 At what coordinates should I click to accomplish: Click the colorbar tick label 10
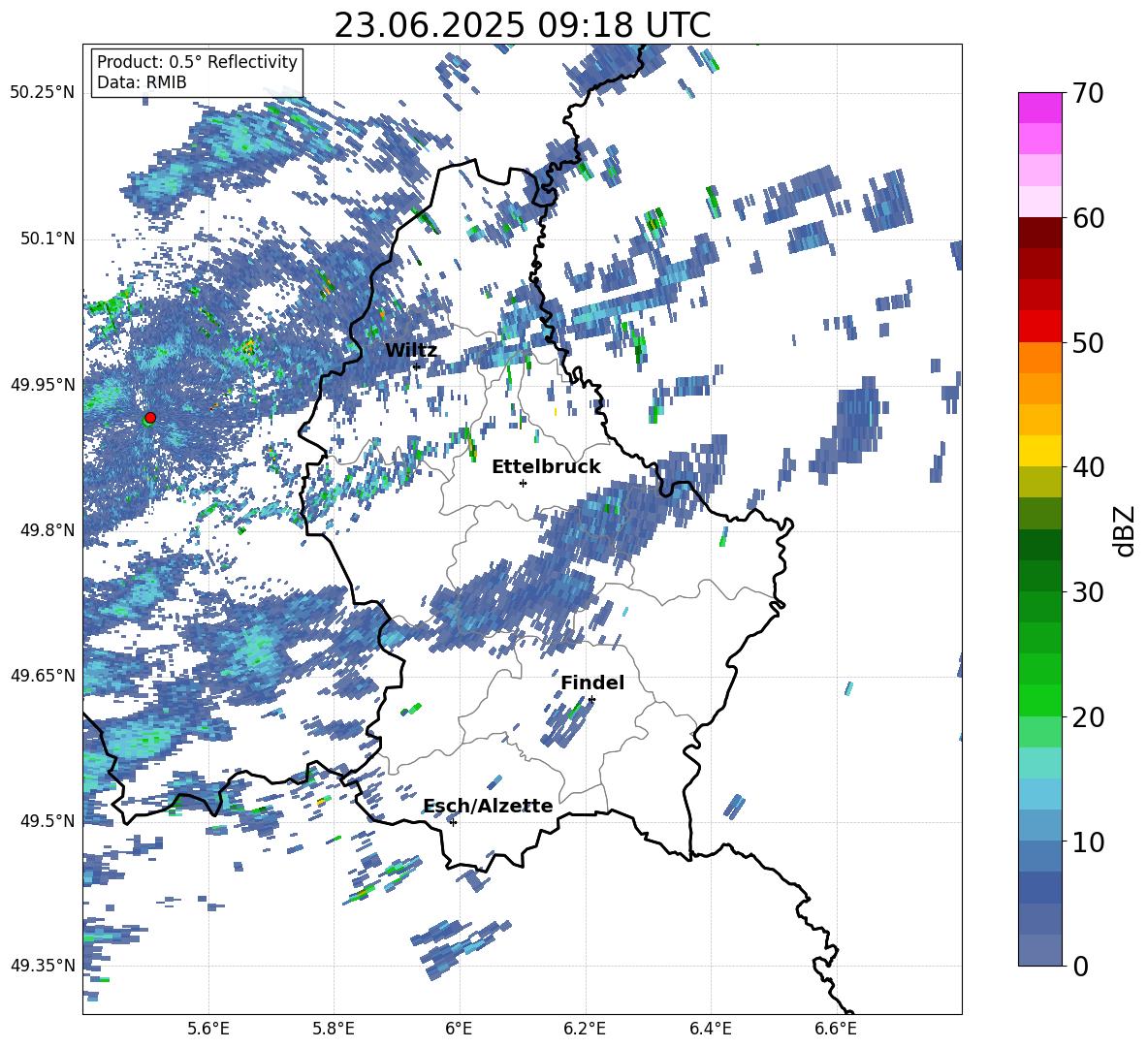1088,842
